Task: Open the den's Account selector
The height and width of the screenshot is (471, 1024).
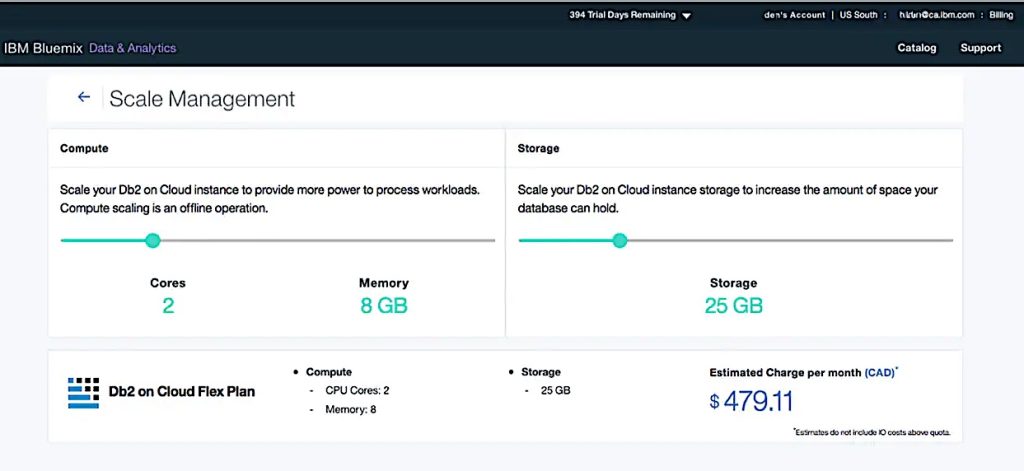Action: click(x=794, y=15)
